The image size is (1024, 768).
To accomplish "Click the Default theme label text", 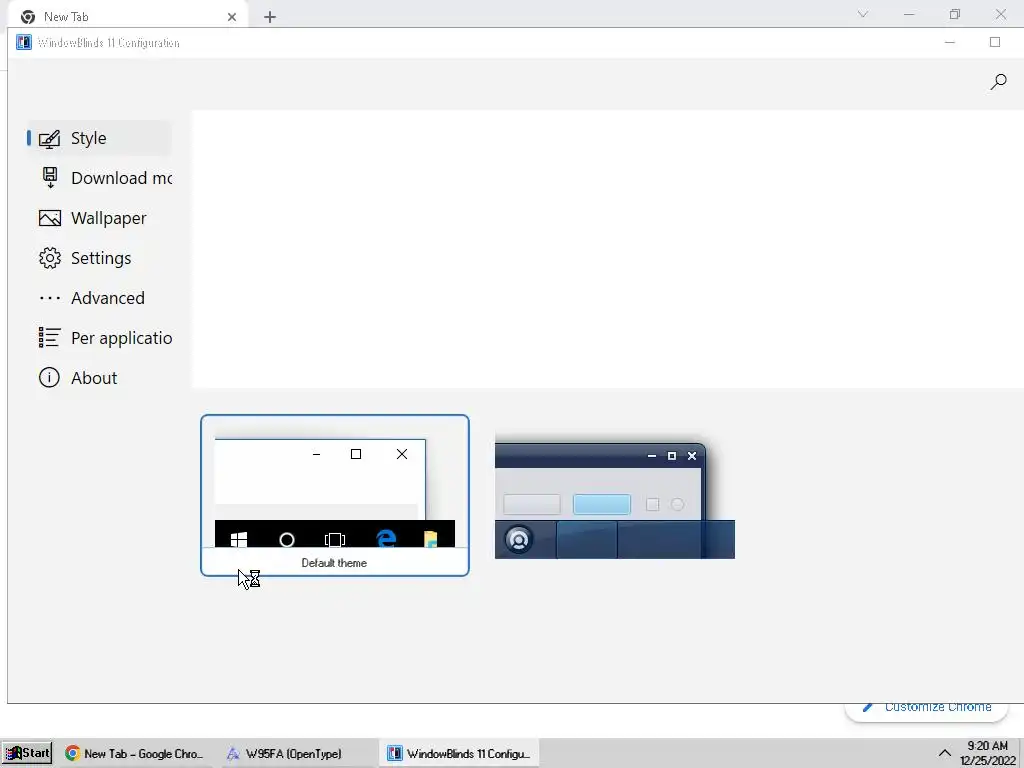I will (x=334, y=563).
